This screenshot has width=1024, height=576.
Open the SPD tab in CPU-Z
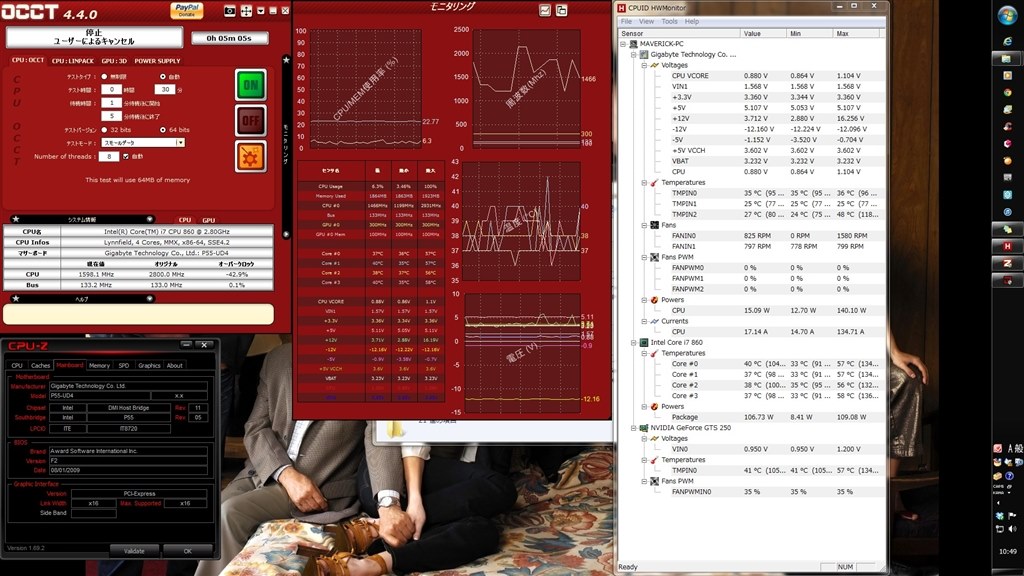(123, 366)
